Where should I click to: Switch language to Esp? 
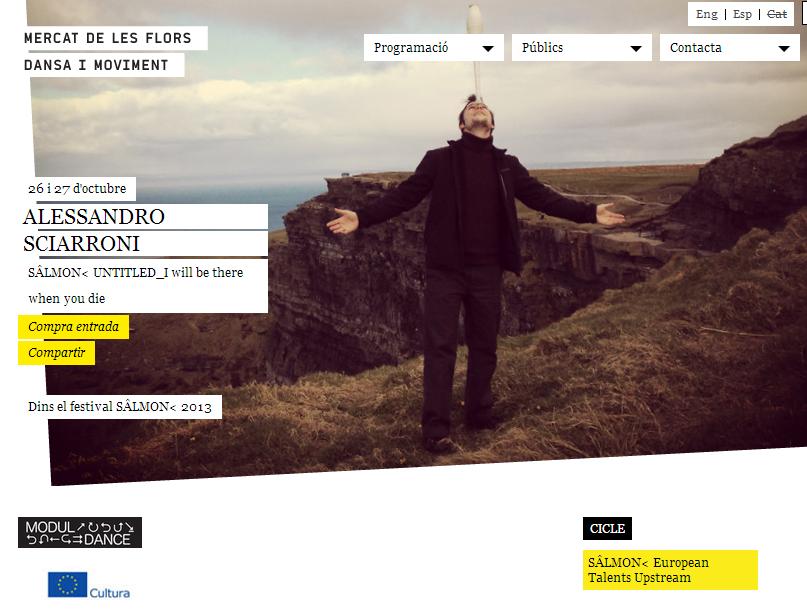742,14
